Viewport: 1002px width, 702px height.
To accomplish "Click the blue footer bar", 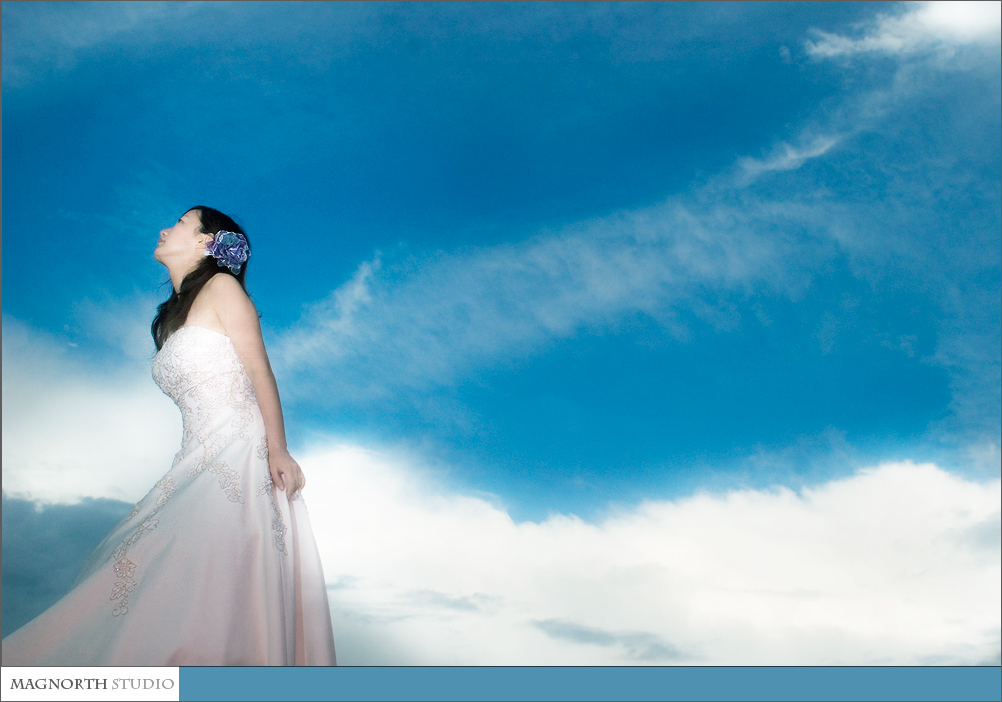I will click(590, 684).
